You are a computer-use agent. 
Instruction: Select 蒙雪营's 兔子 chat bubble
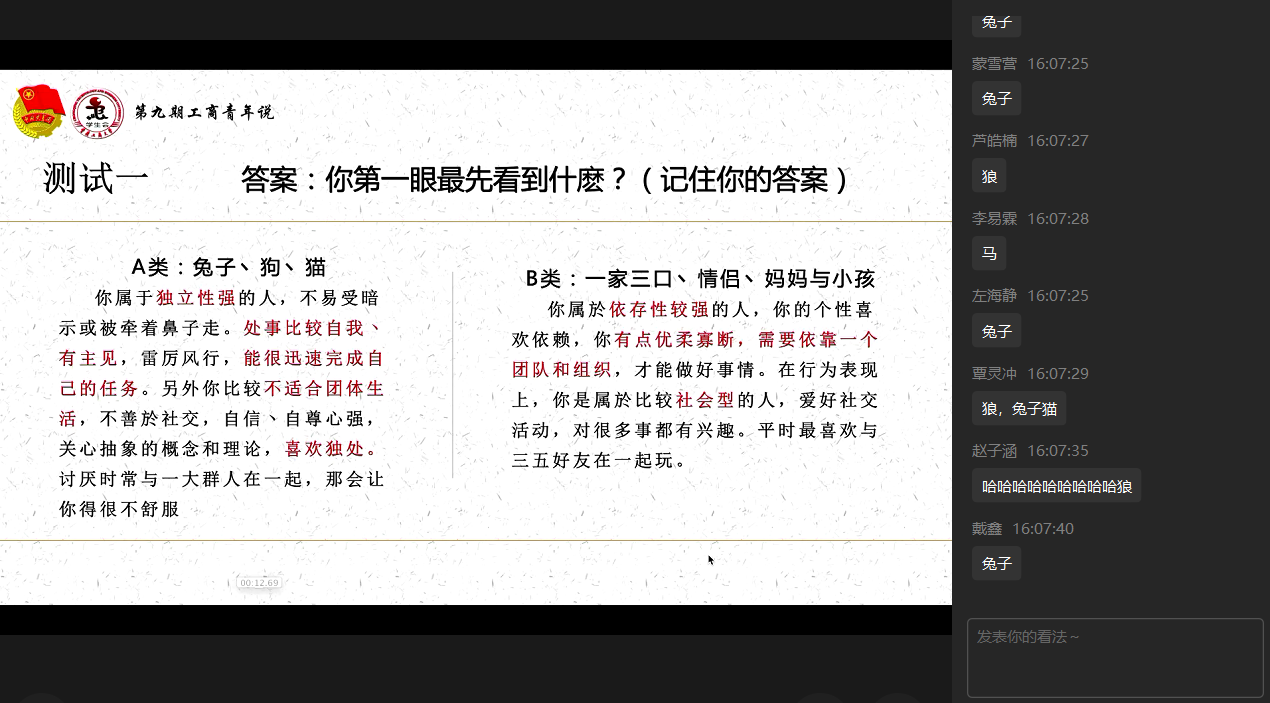coord(996,98)
